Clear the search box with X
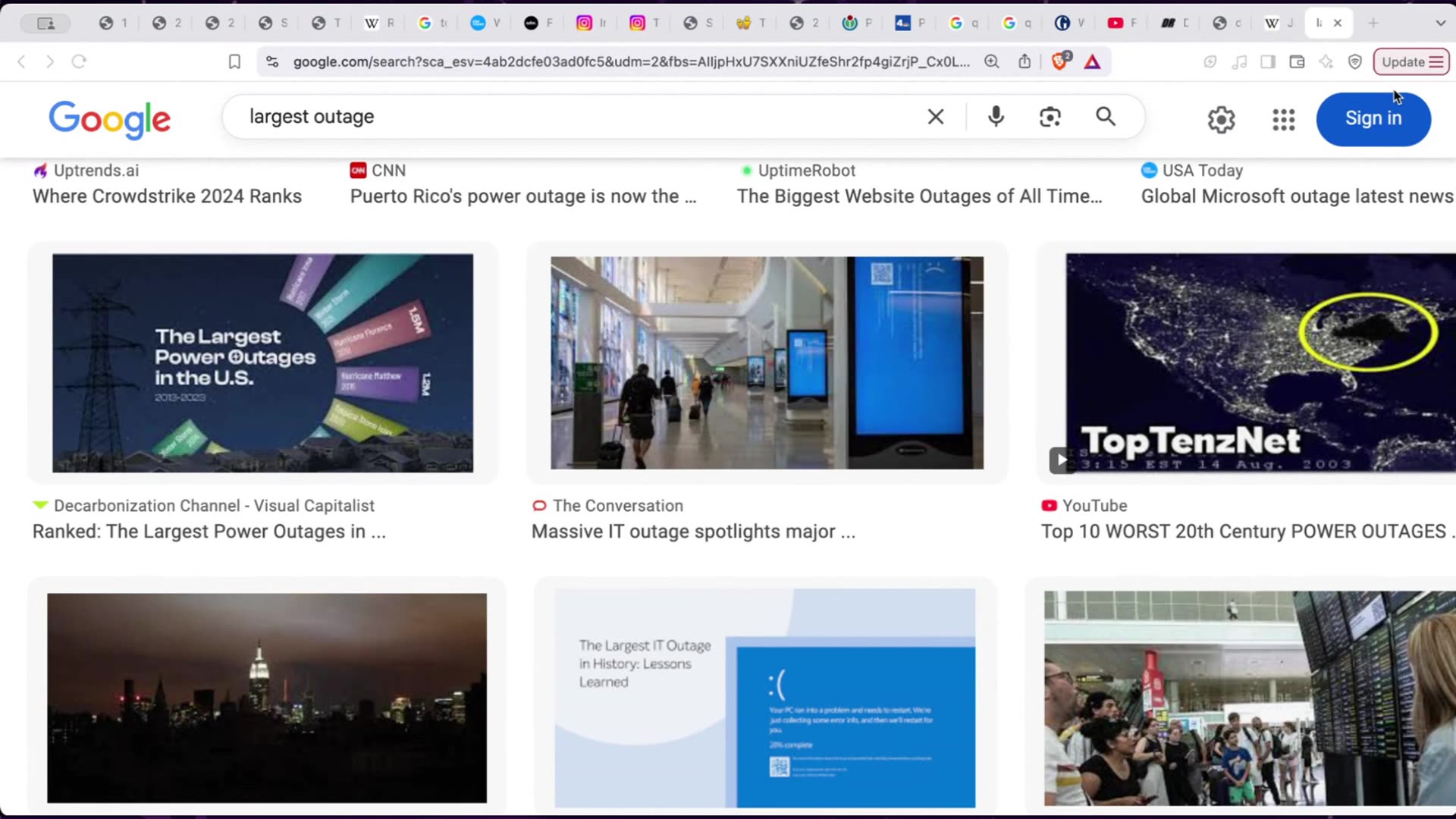 coord(936,117)
